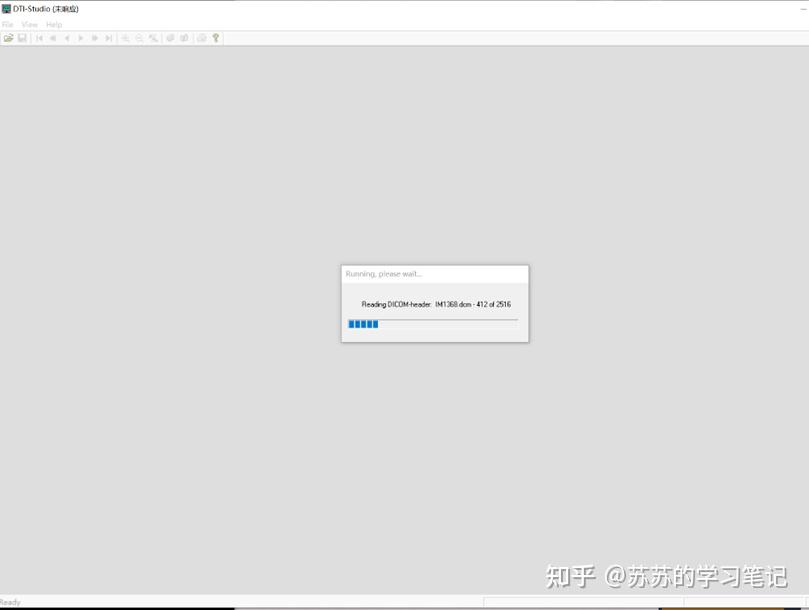Click the print icon on the toolbar
This screenshot has width=809, height=610.
(x=203, y=38)
